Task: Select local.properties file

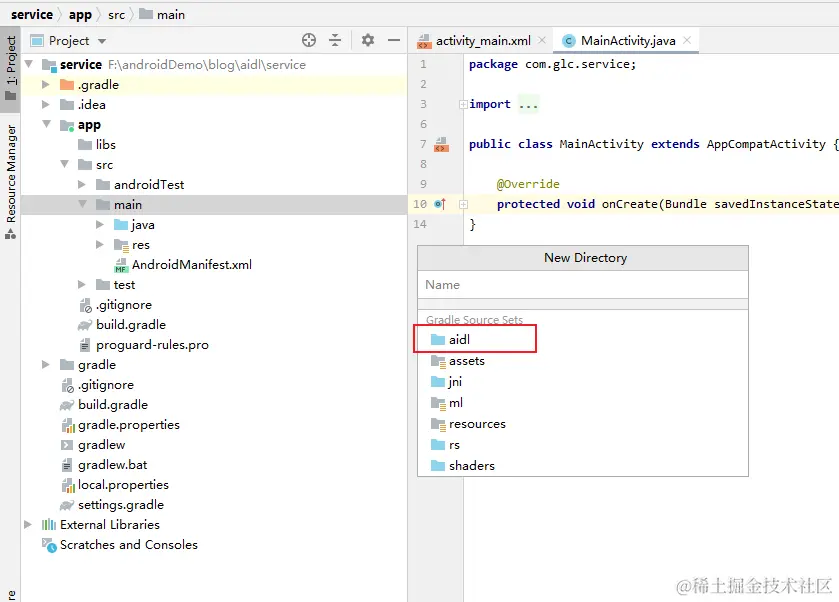Action: 123,485
